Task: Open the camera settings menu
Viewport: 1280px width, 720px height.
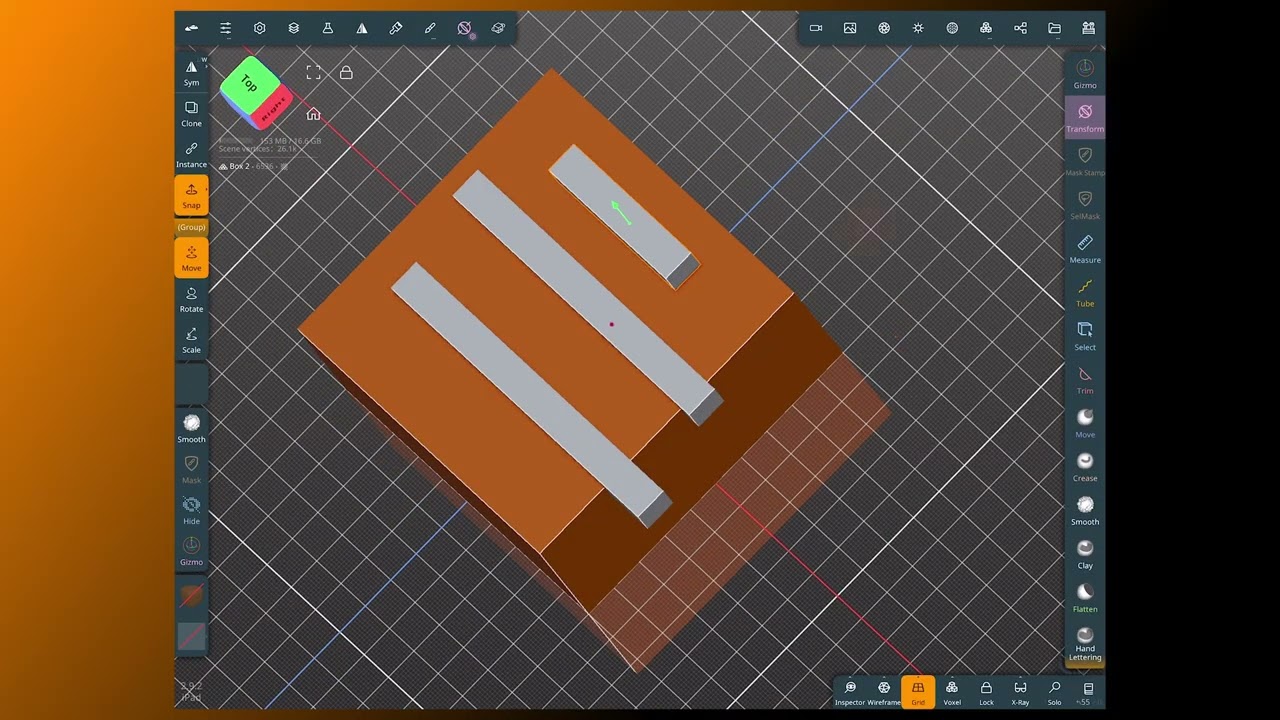Action: [x=816, y=28]
